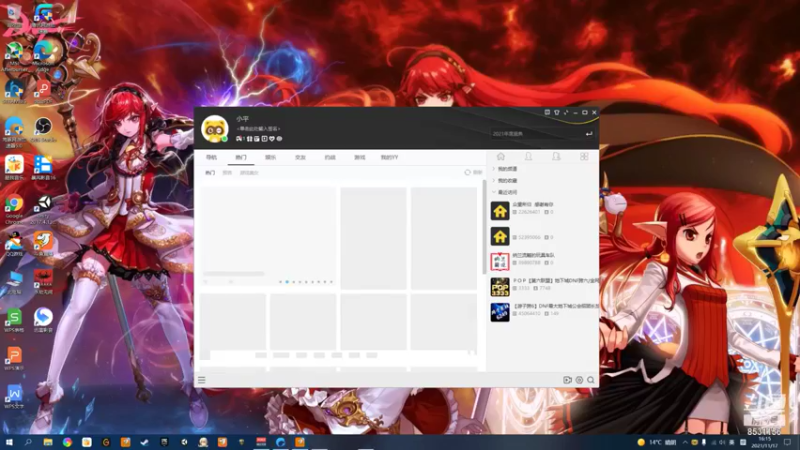The width and height of the screenshot is (800, 450).
Task: Open the Recycle Bin on desktop
Action: point(14,15)
